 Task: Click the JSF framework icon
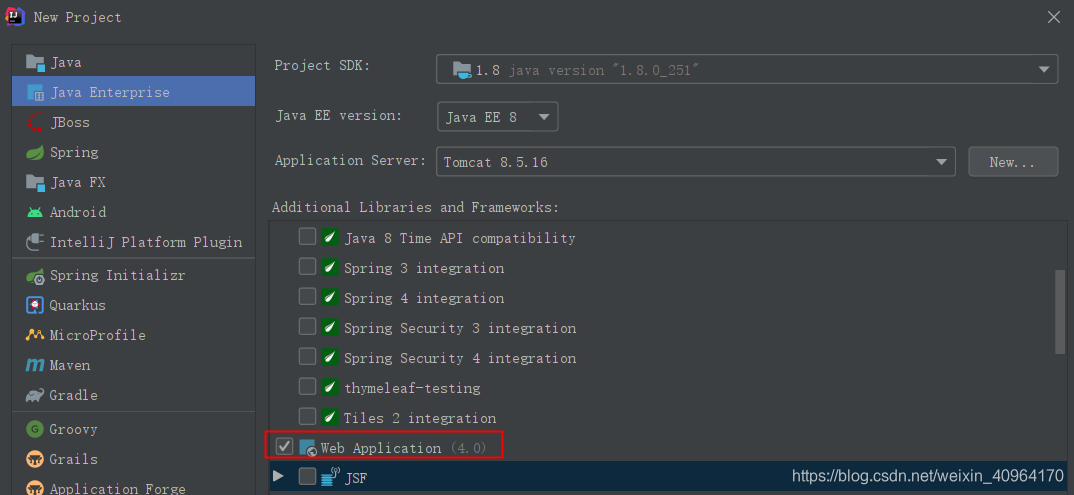coord(330,477)
